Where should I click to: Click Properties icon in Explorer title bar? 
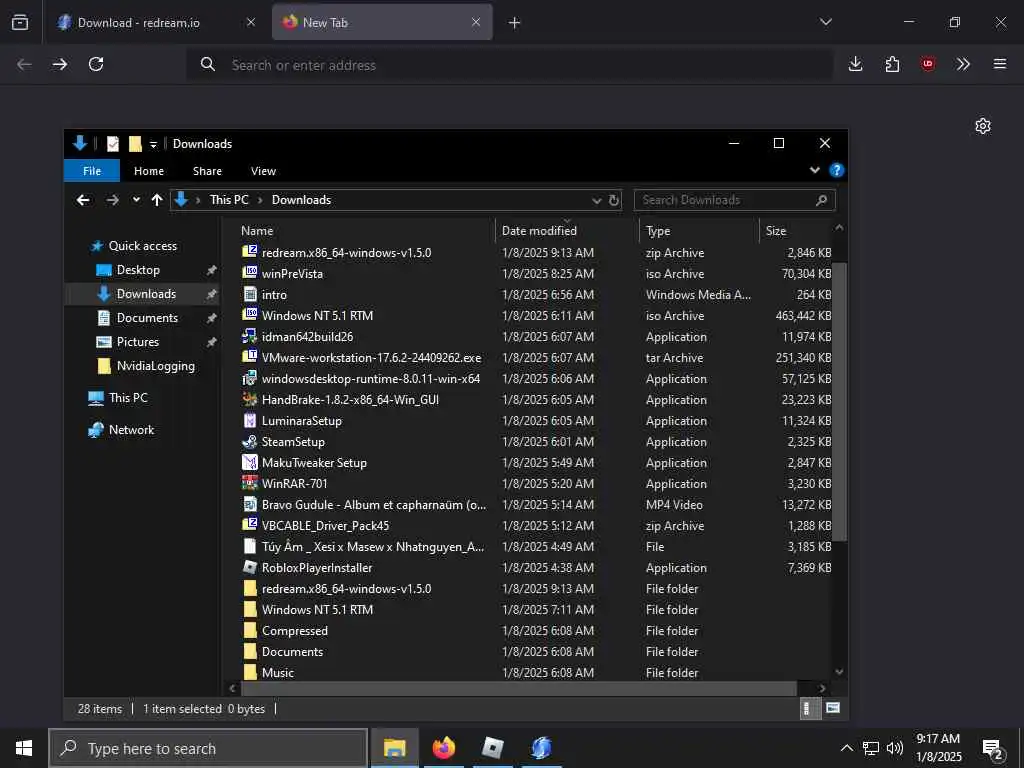pyautogui.click(x=113, y=144)
